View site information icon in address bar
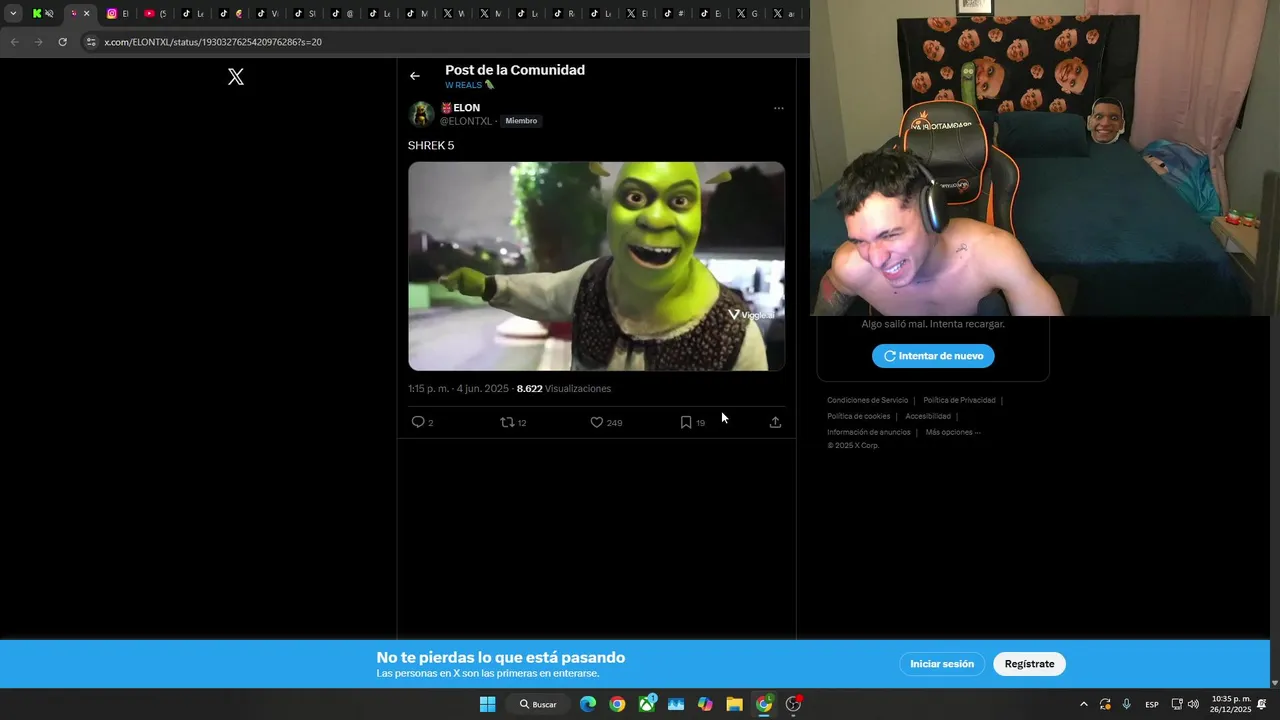Viewport: 1280px width, 720px height. tap(90, 42)
